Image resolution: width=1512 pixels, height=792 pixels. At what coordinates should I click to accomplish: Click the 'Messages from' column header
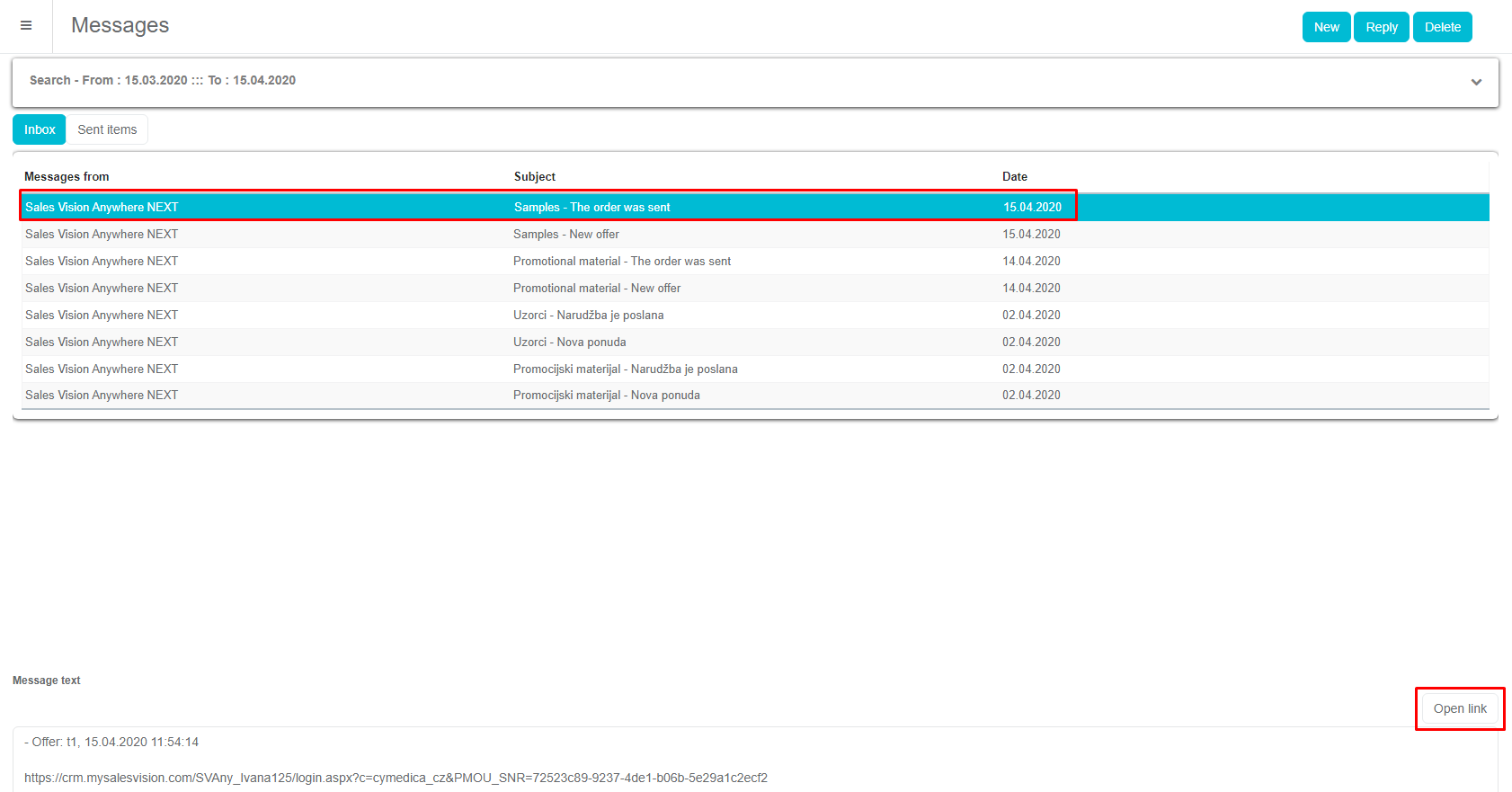(67, 176)
